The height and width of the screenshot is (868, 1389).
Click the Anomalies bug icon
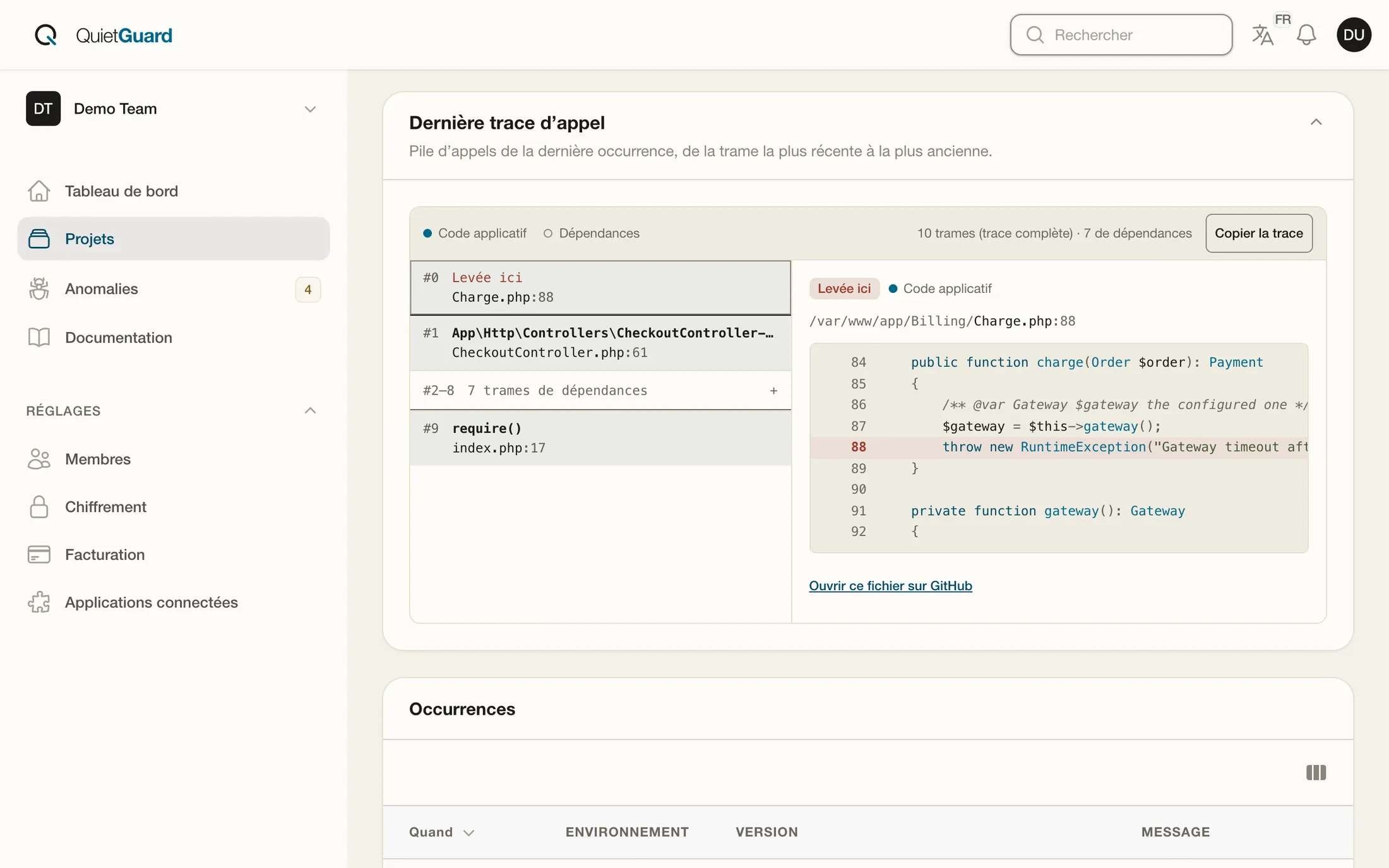click(x=39, y=288)
